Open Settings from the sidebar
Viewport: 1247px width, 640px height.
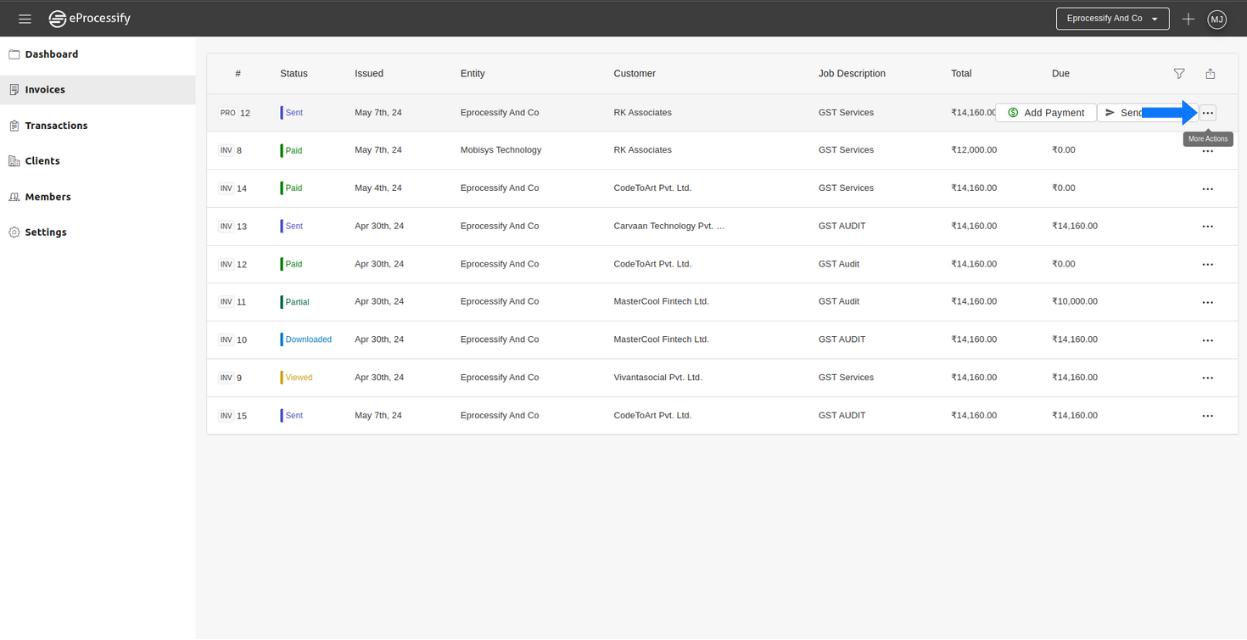coord(45,233)
